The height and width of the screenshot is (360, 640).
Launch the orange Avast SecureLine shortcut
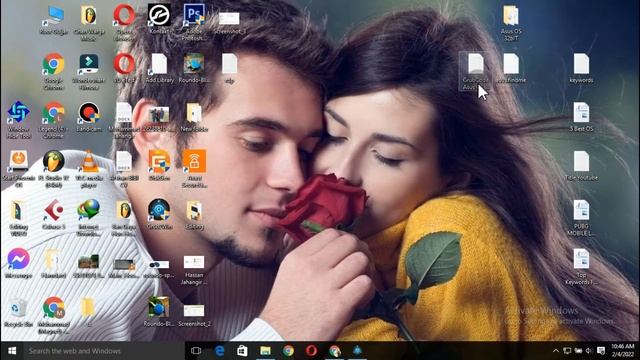[x=194, y=169]
